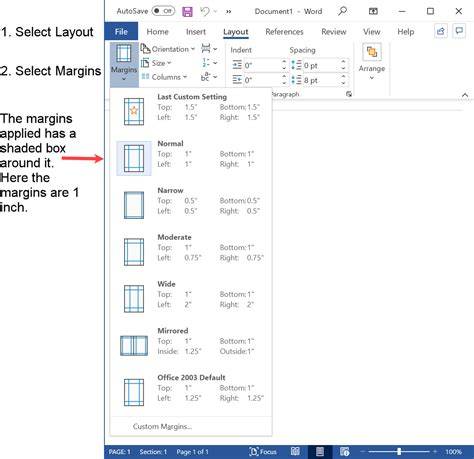Click the Undo arrow icon

pyautogui.click(x=205, y=12)
